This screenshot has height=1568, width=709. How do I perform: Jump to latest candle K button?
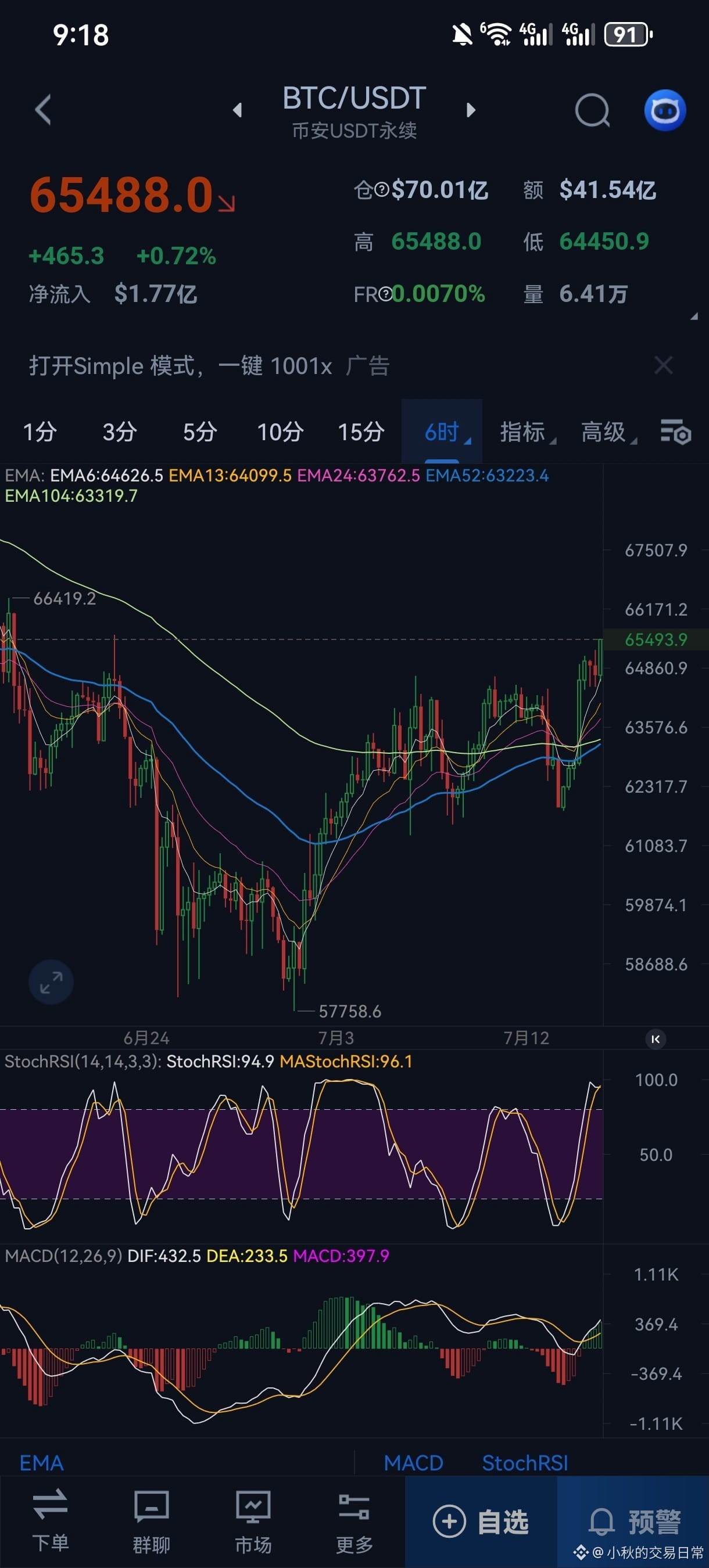656,1039
